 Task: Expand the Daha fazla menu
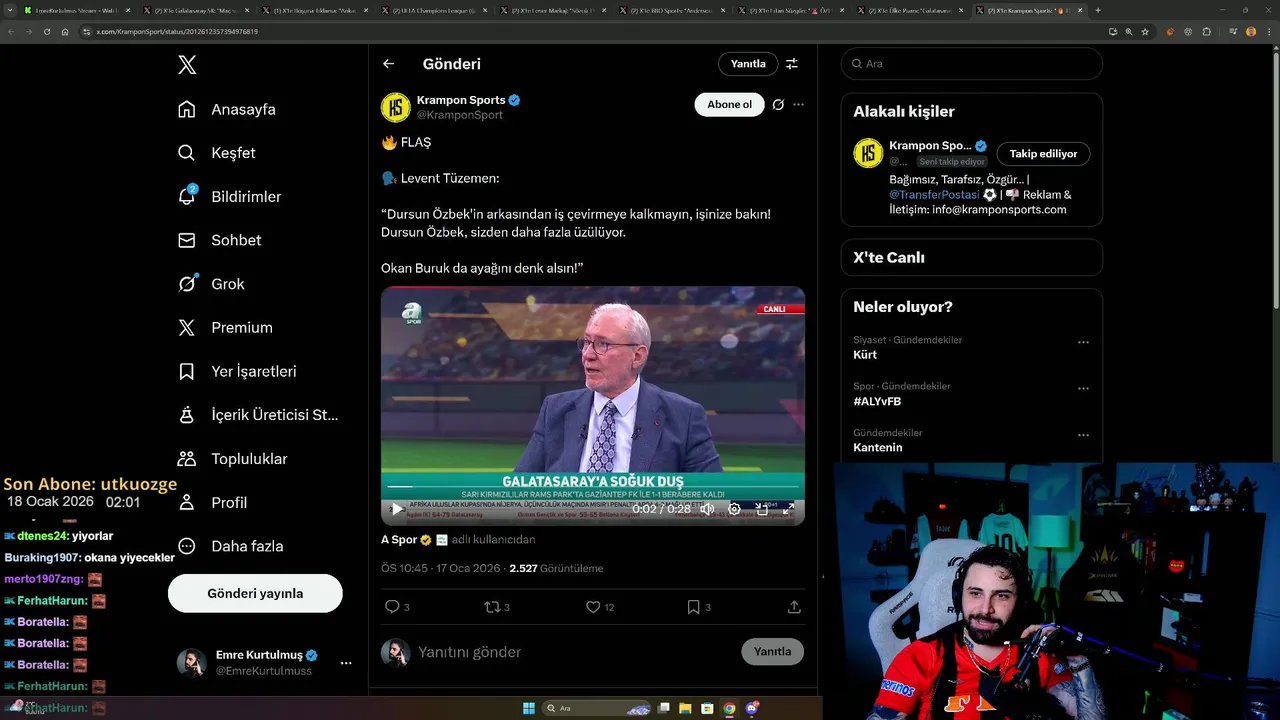pyautogui.click(x=230, y=546)
